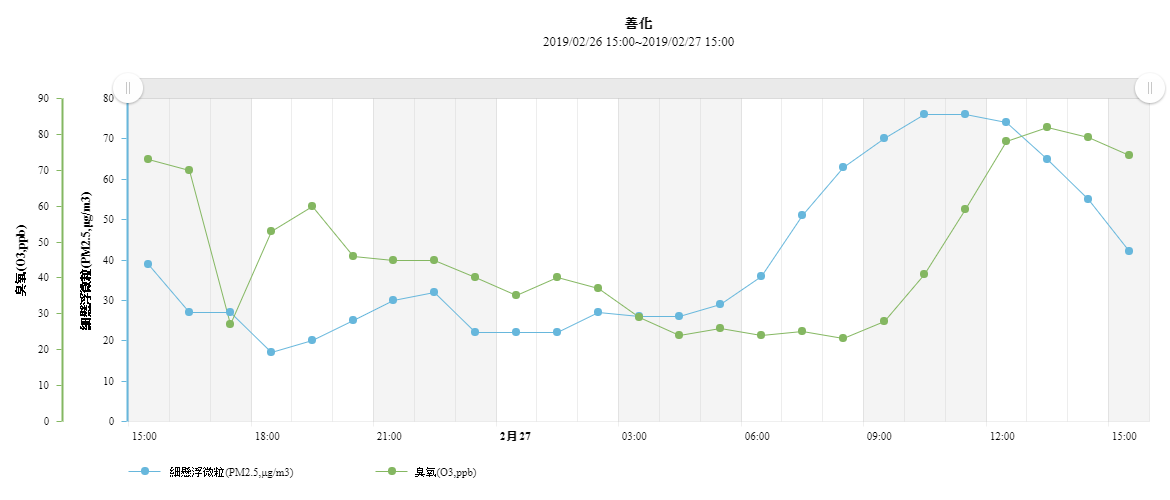Select the first green O3 point at 15:00
The height and width of the screenshot is (500, 1170).
pyautogui.click(x=148, y=159)
